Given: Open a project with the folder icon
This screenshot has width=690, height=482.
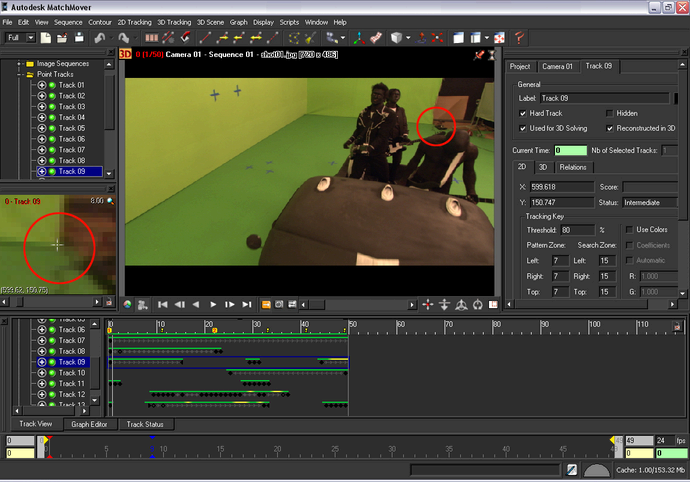Looking at the screenshot, I should [x=62, y=38].
